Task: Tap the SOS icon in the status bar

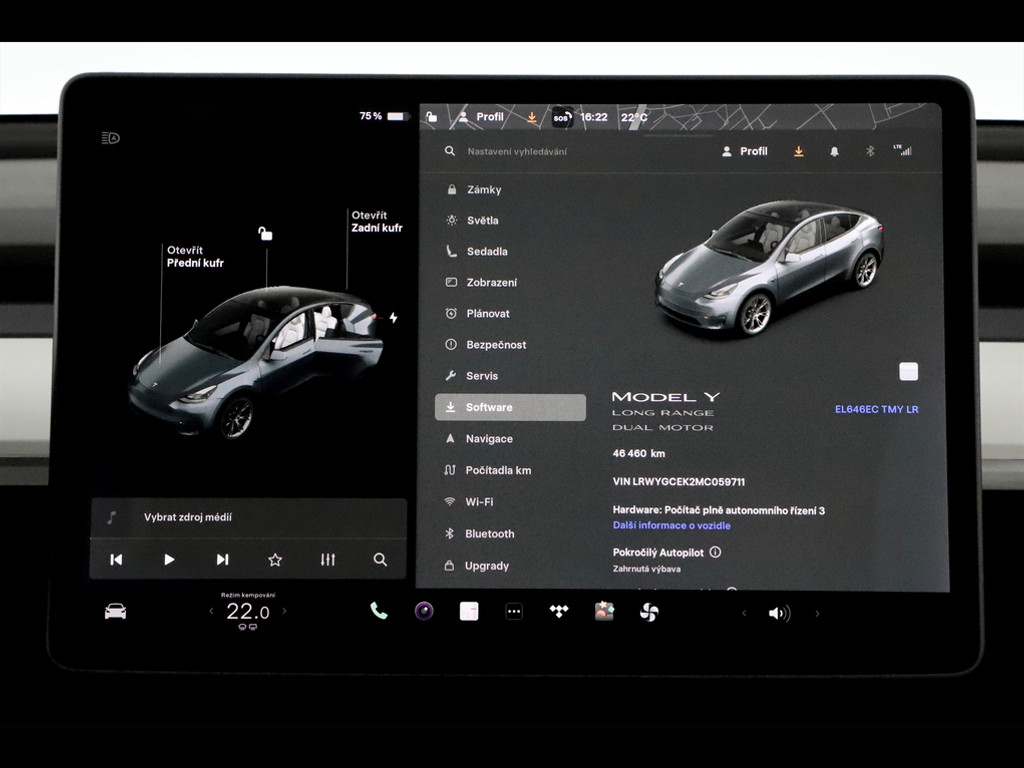Action: click(x=562, y=118)
